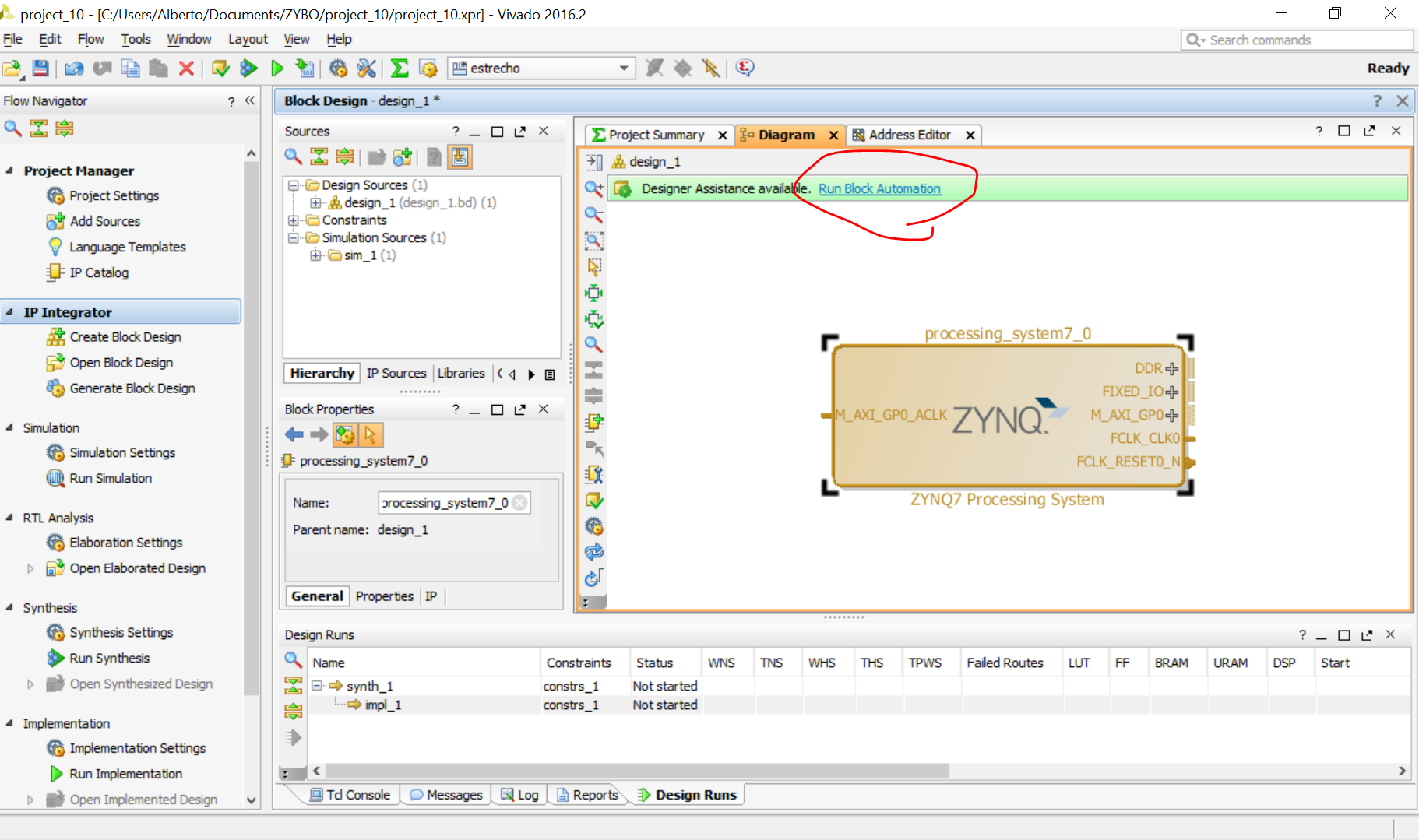Expand the design_1 source item
This screenshot has height=840, width=1419.
click(315, 202)
